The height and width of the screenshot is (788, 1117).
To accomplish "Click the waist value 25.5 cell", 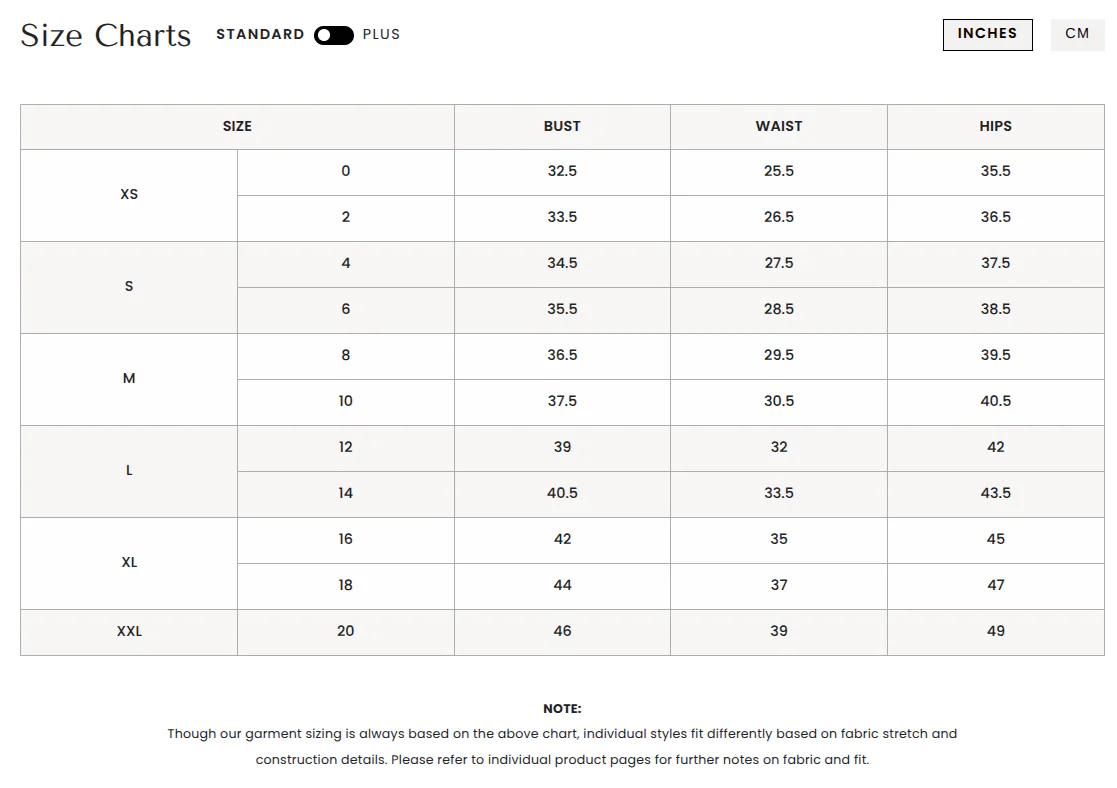I will click(x=779, y=171).
